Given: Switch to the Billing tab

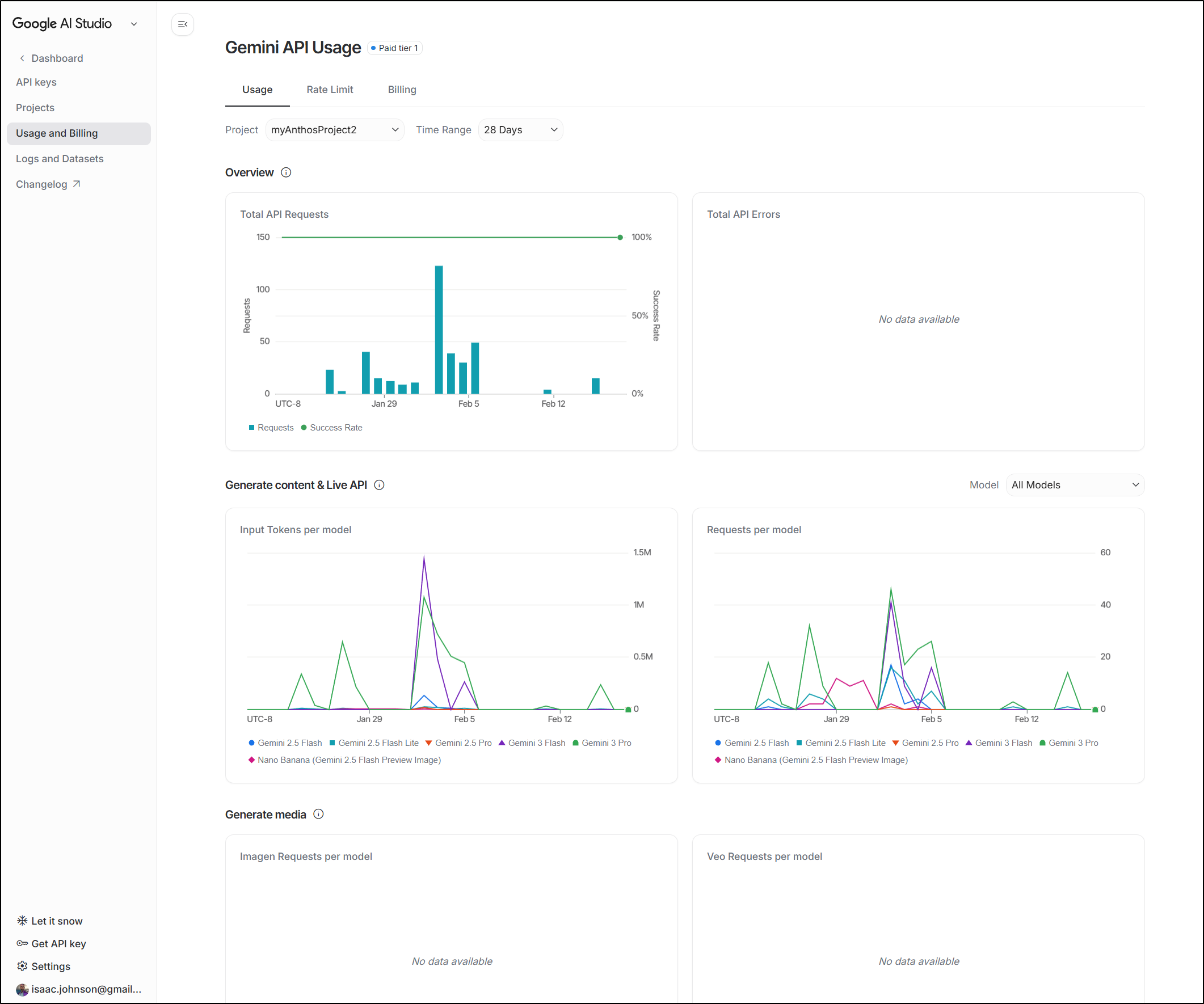Looking at the screenshot, I should tap(402, 90).
